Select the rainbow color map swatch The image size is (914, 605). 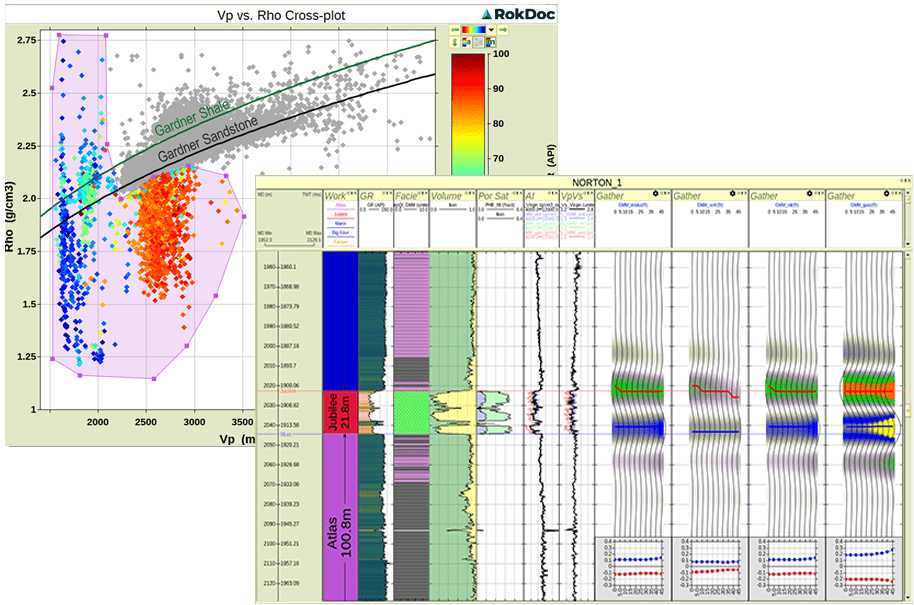coord(474,30)
